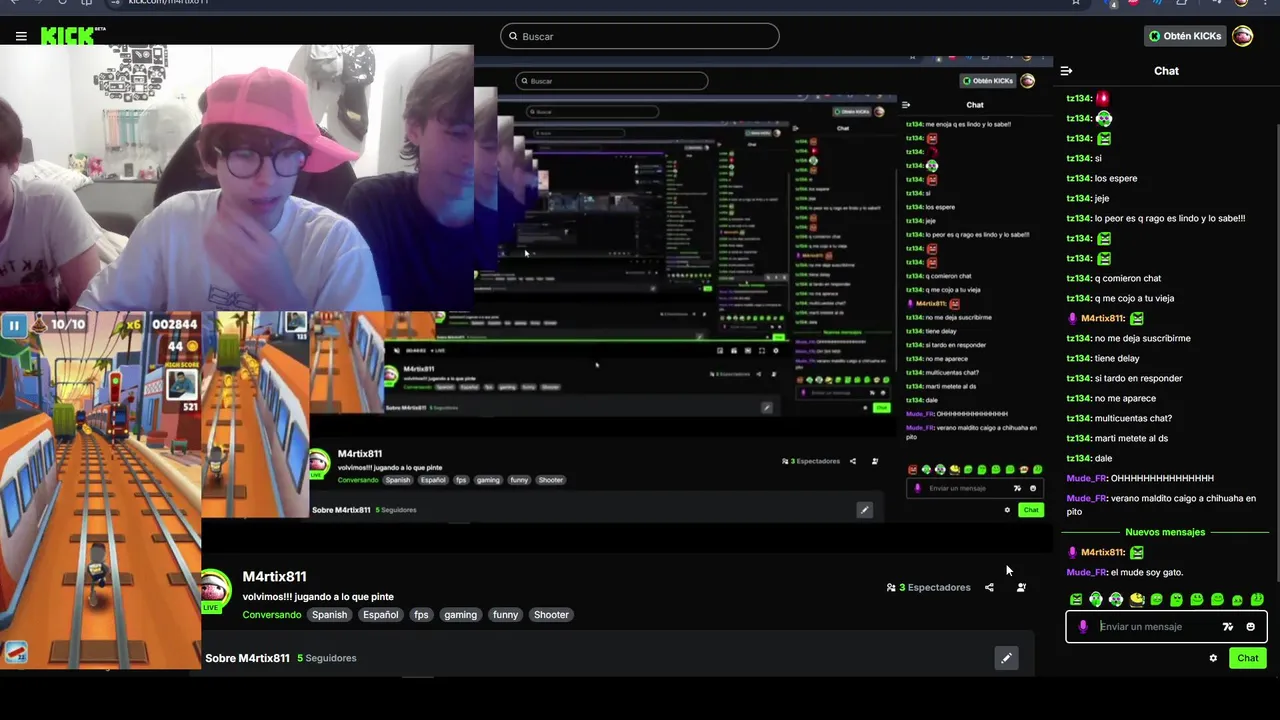View the 3 Espectadores viewer count
The image size is (1280, 720).
pos(928,588)
